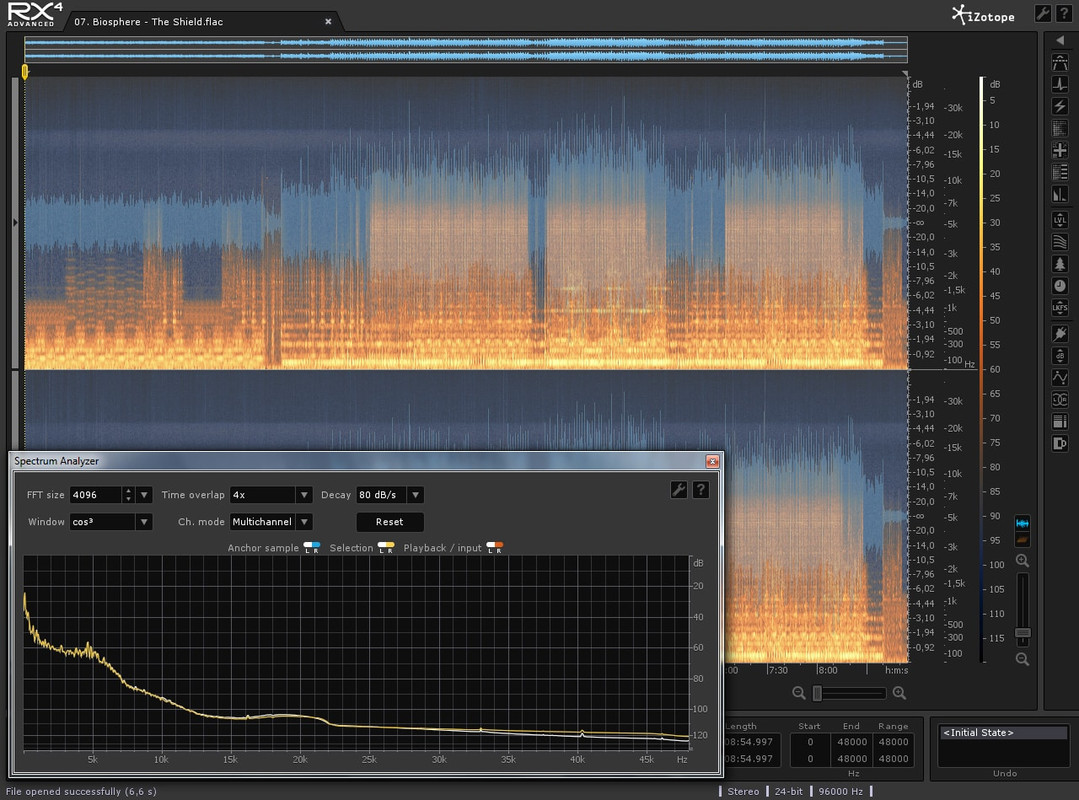
Task: Click yellow playhead marker at start
Action: tap(25, 72)
